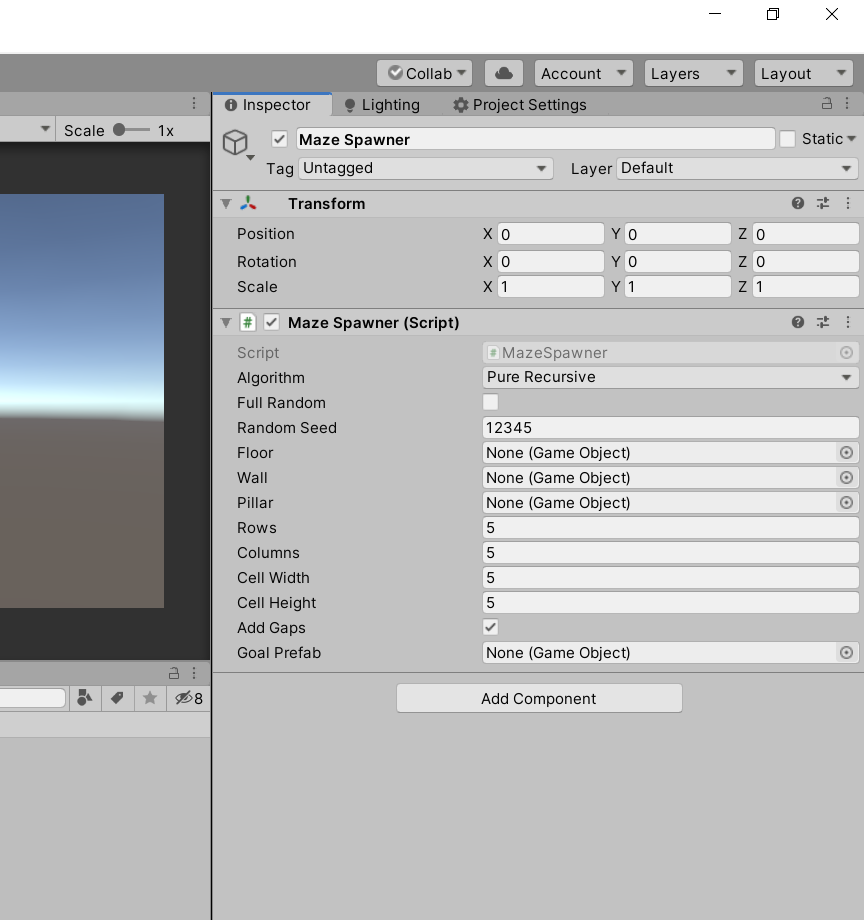Open GameObject icon picker cube
Image resolution: width=864 pixels, height=920 pixels.
pyautogui.click(x=236, y=143)
